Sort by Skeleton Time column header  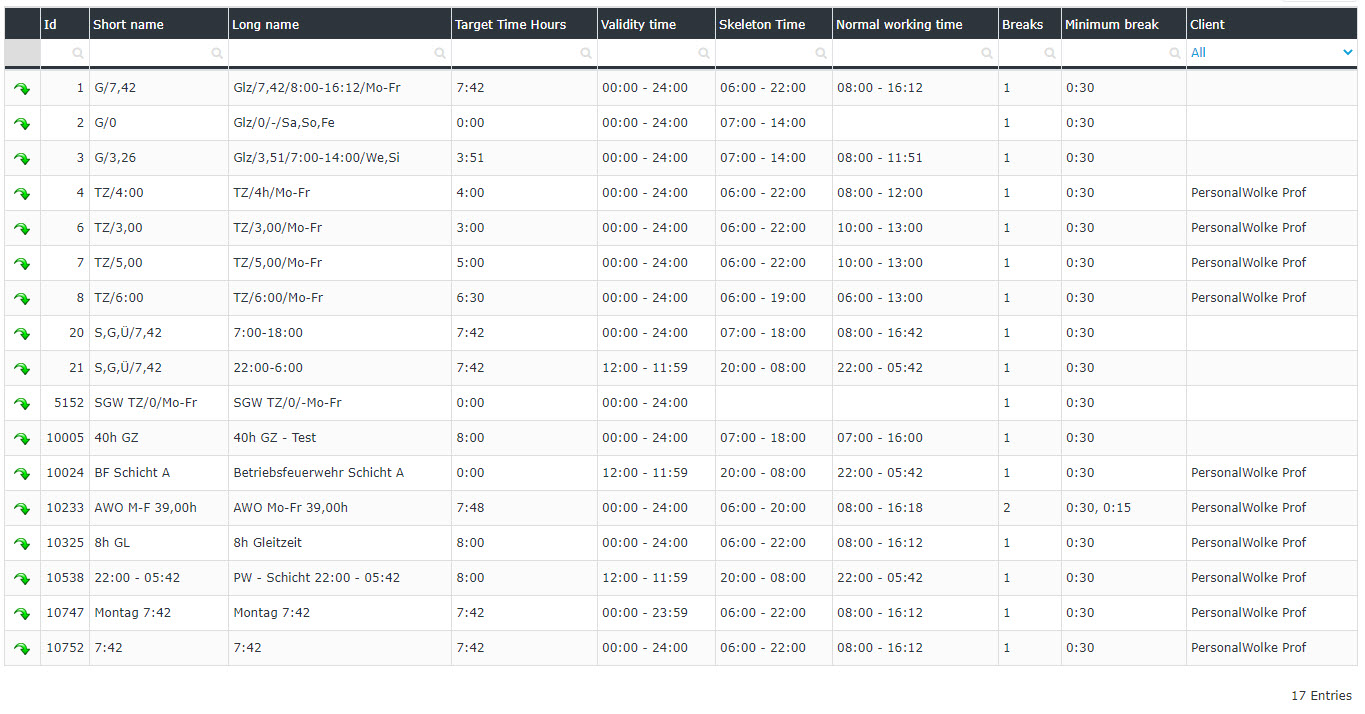[x=774, y=24]
